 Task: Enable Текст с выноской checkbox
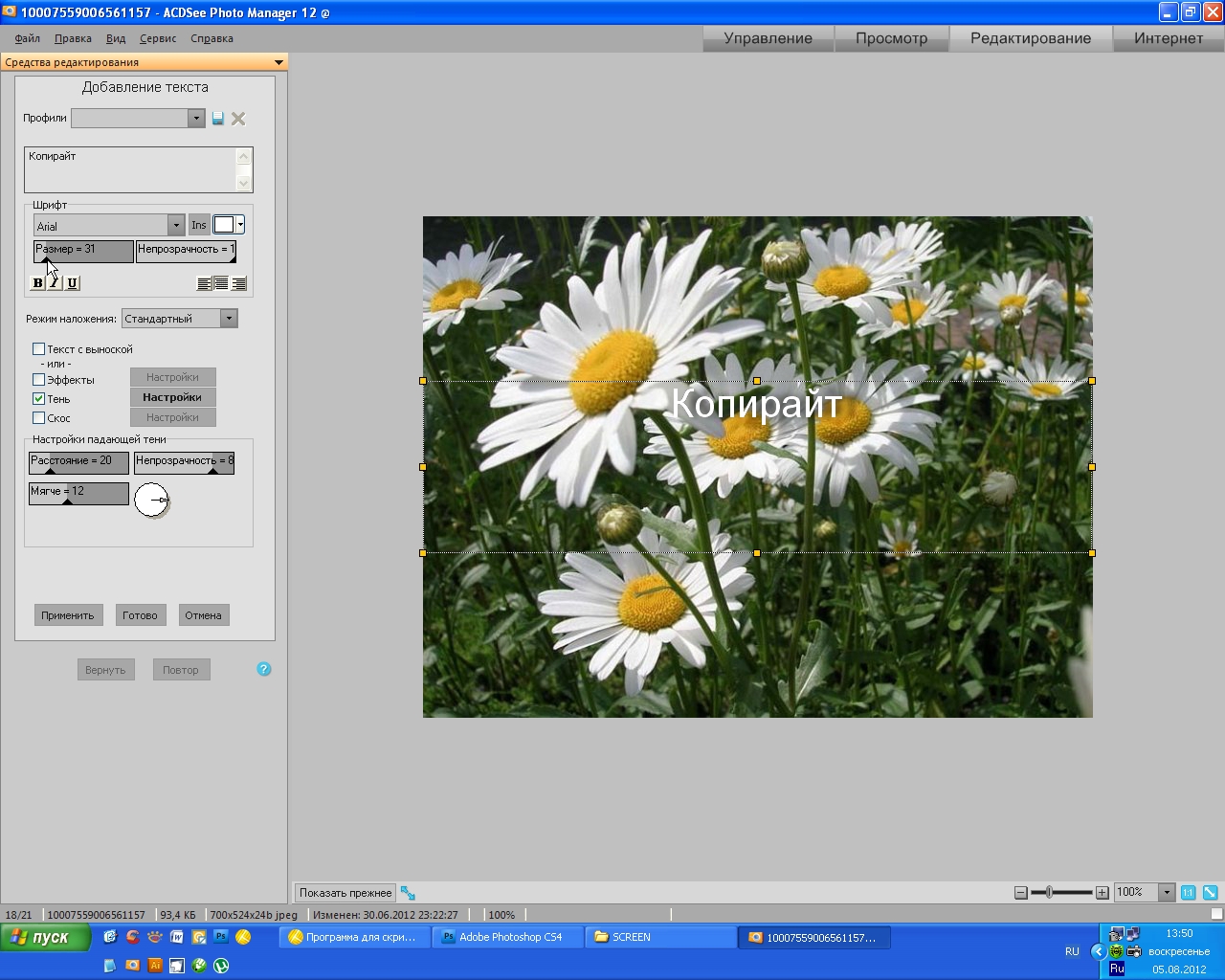pos(39,348)
